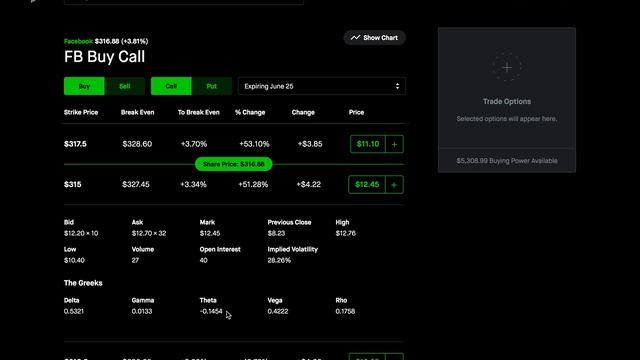This screenshot has height=360, width=640.
Task: Click the Bid value $12.20 × 10
Action: click(x=81, y=233)
